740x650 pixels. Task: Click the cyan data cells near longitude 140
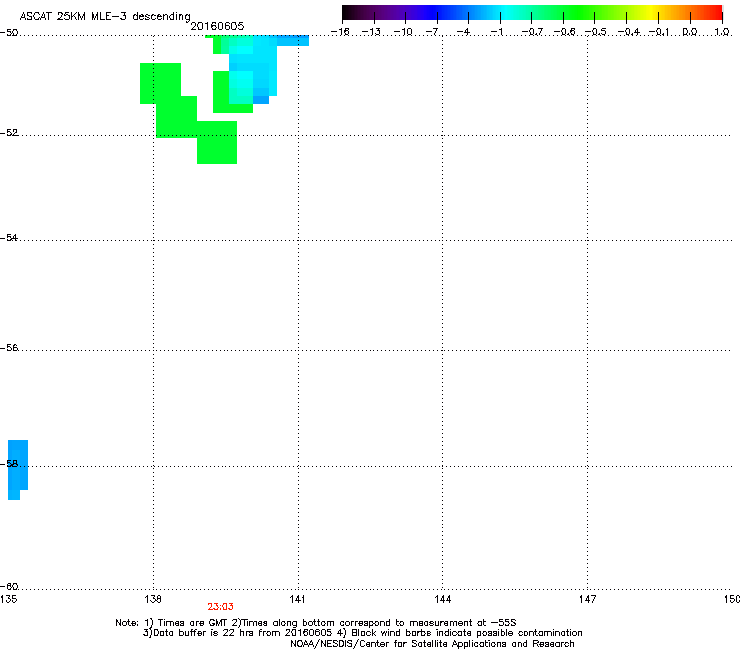253,71
